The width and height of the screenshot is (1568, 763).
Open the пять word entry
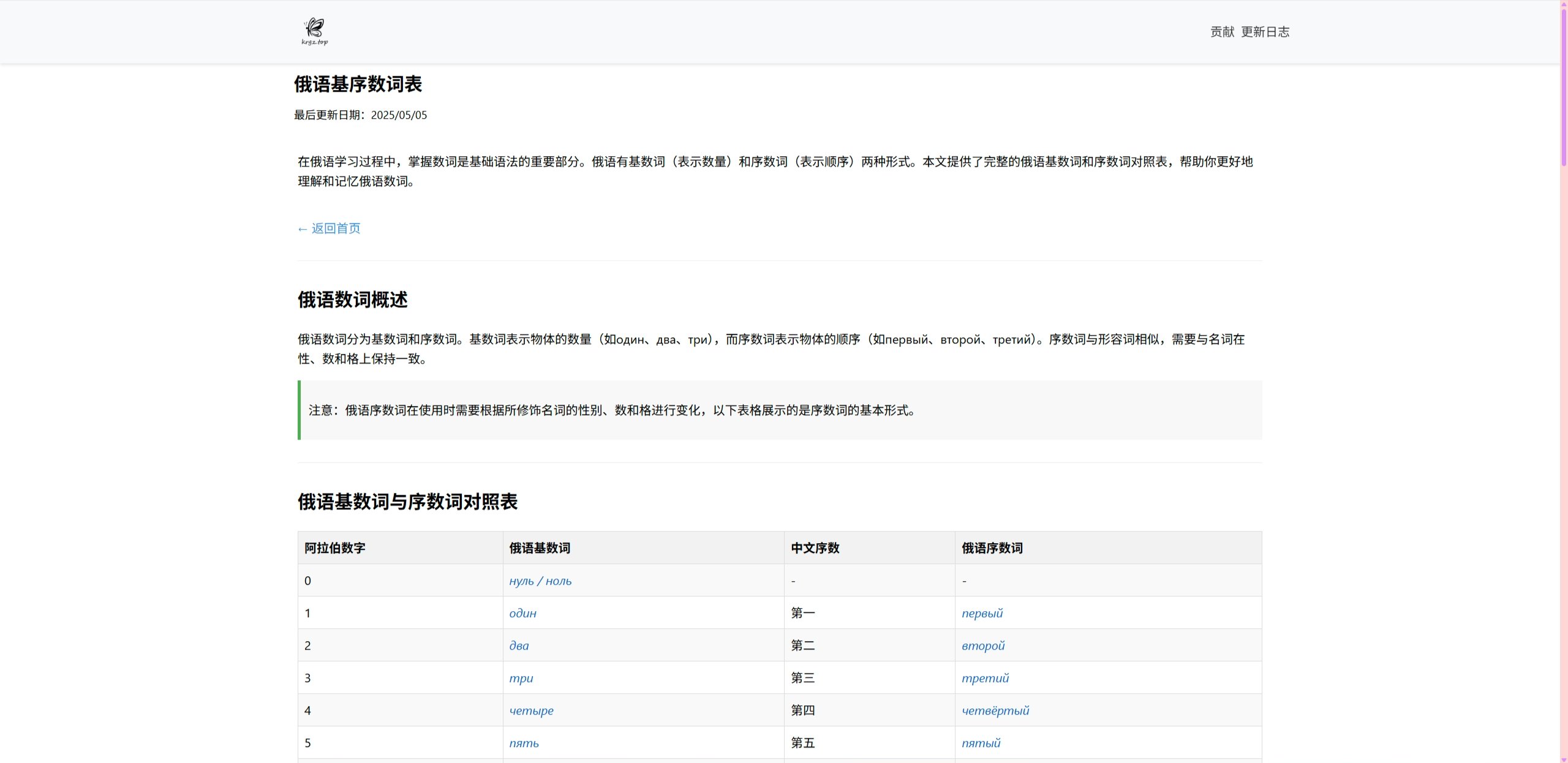pos(524,743)
